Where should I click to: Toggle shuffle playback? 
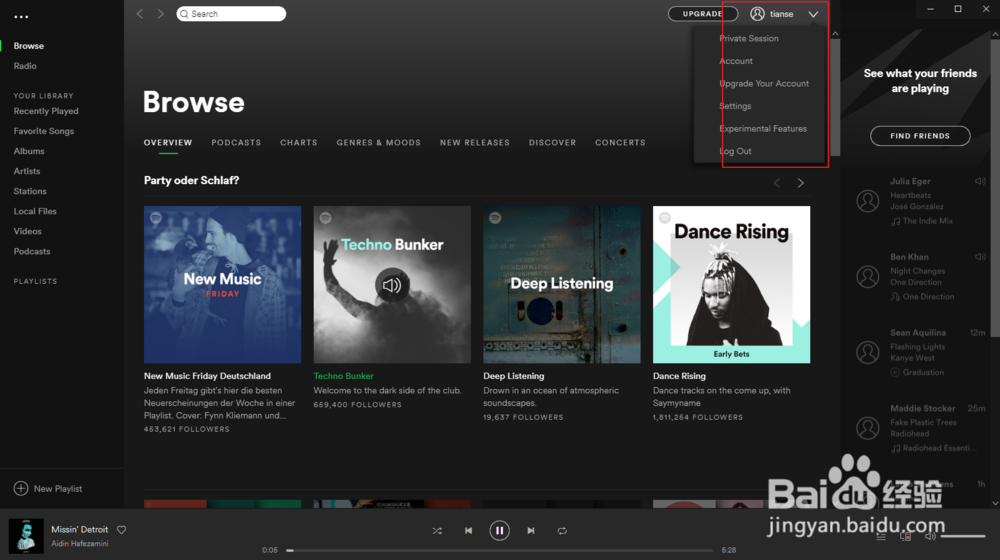(x=437, y=531)
